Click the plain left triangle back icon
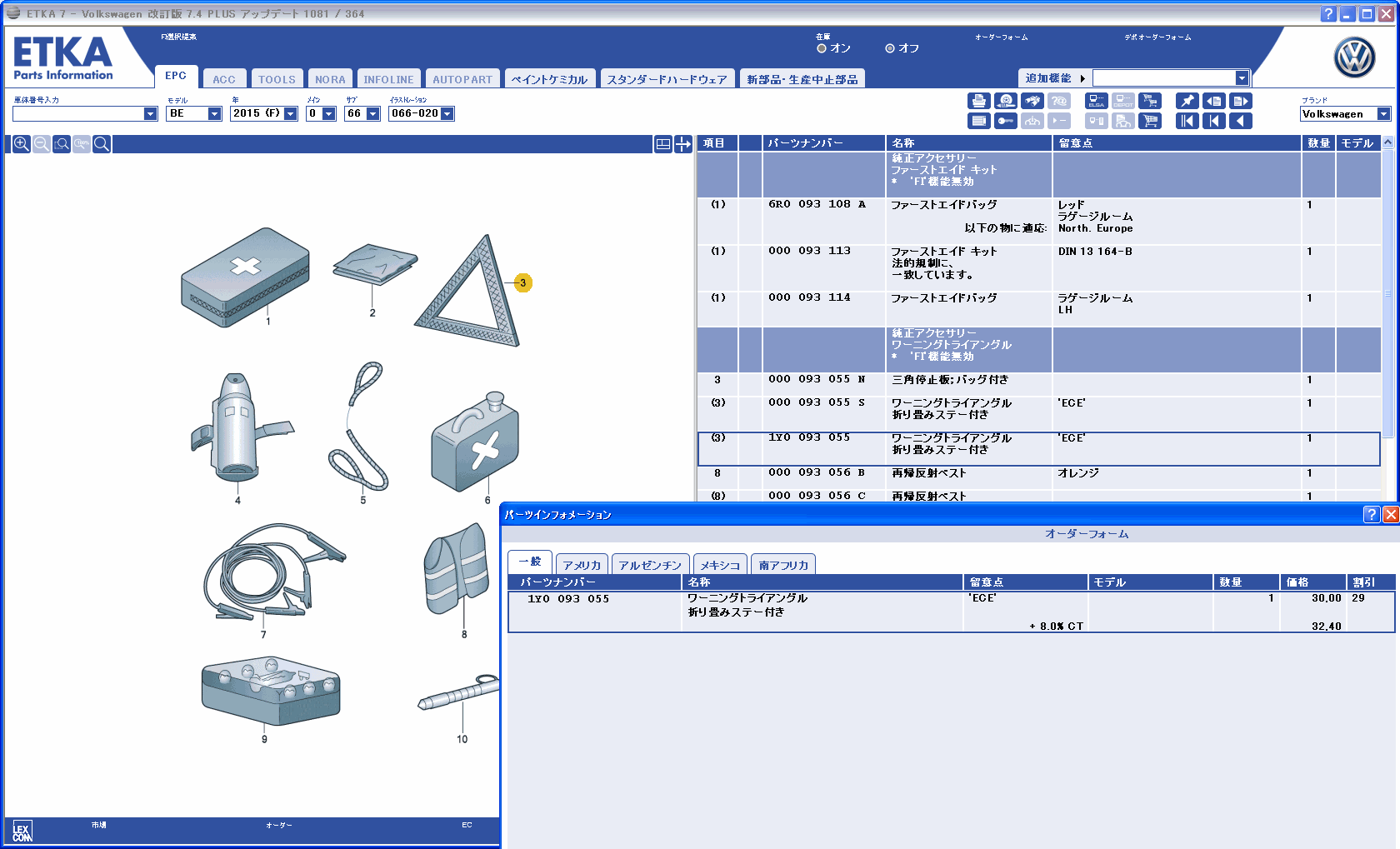Screen dimensions: 1400x849 (1241, 121)
